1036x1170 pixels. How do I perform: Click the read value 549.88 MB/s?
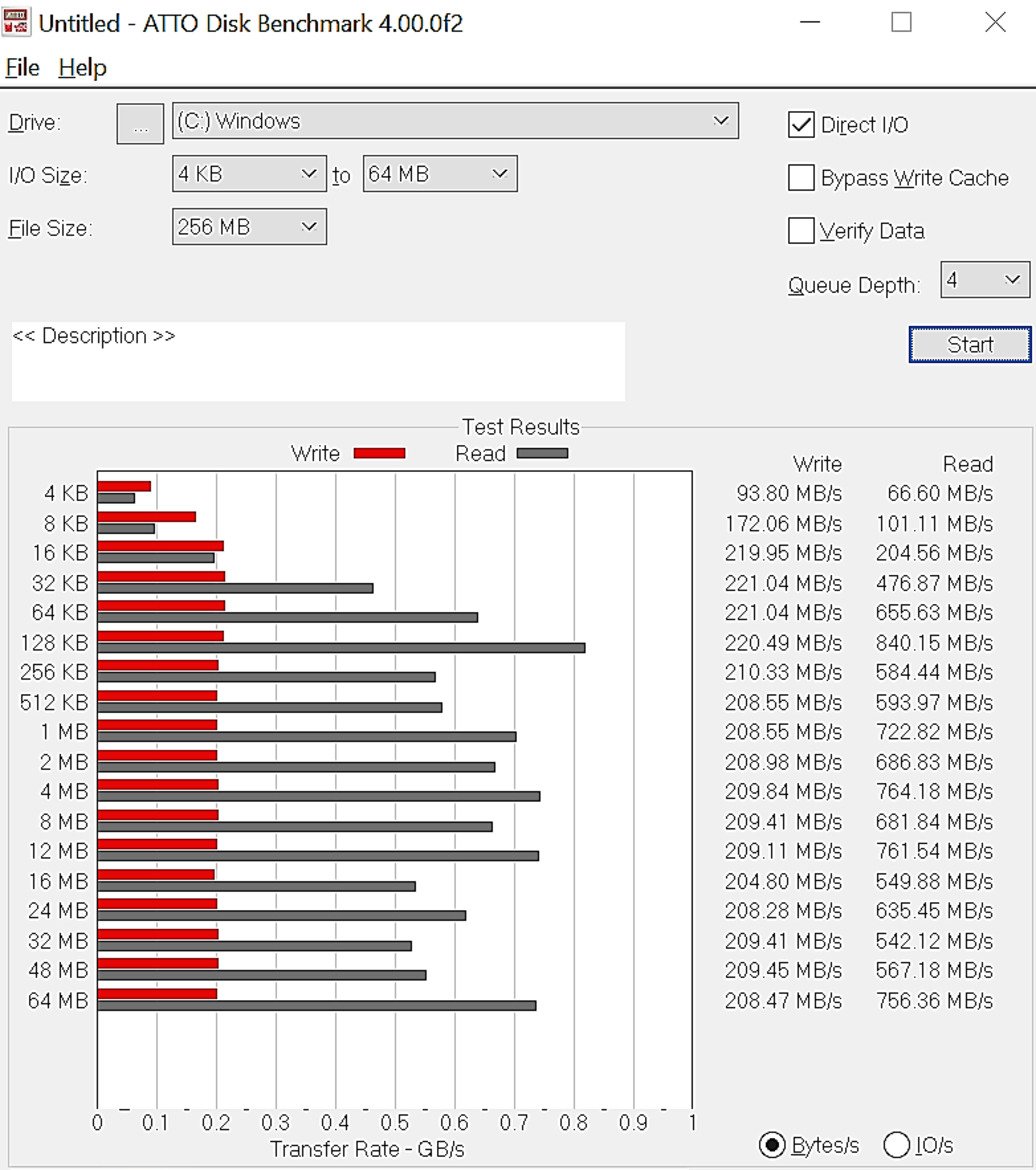(x=934, y=882)
